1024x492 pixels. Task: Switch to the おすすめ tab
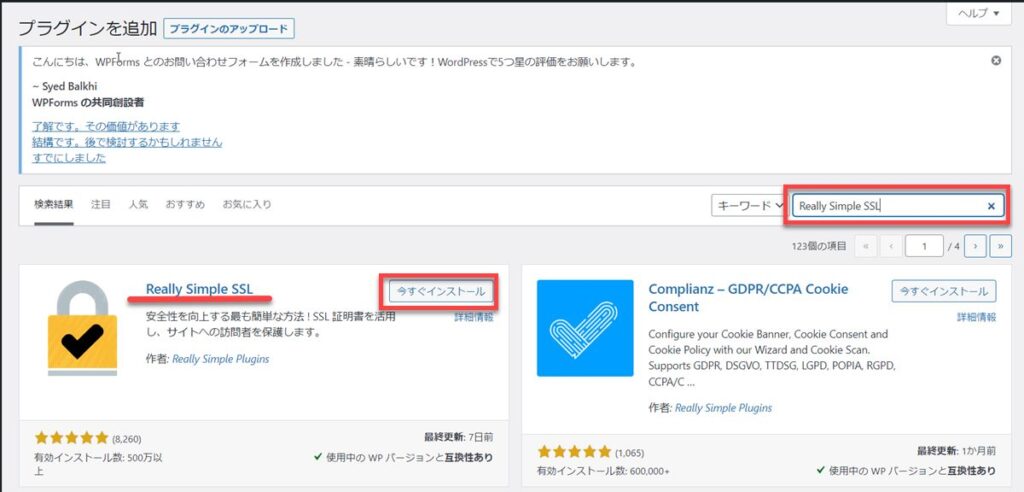point(185,205)
